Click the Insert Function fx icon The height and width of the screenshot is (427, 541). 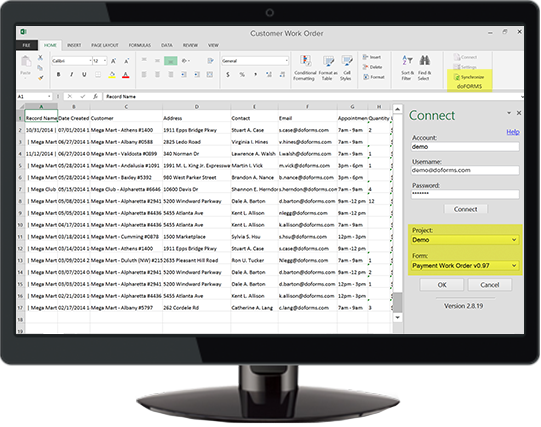tap(96, 97)
